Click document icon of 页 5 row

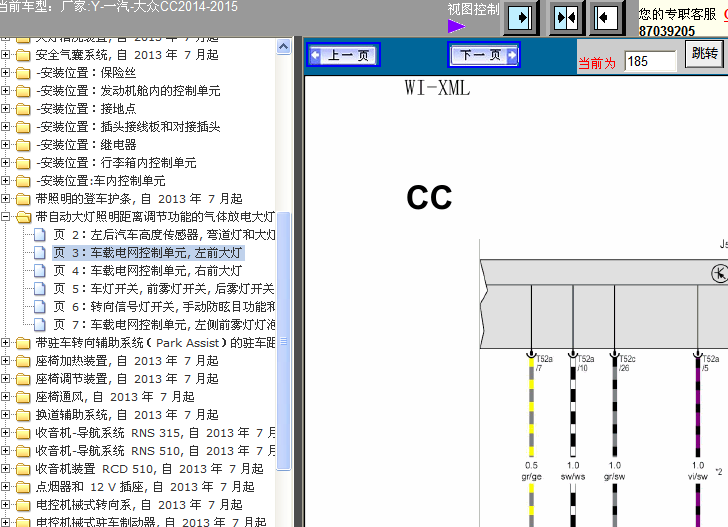point(40,289)
